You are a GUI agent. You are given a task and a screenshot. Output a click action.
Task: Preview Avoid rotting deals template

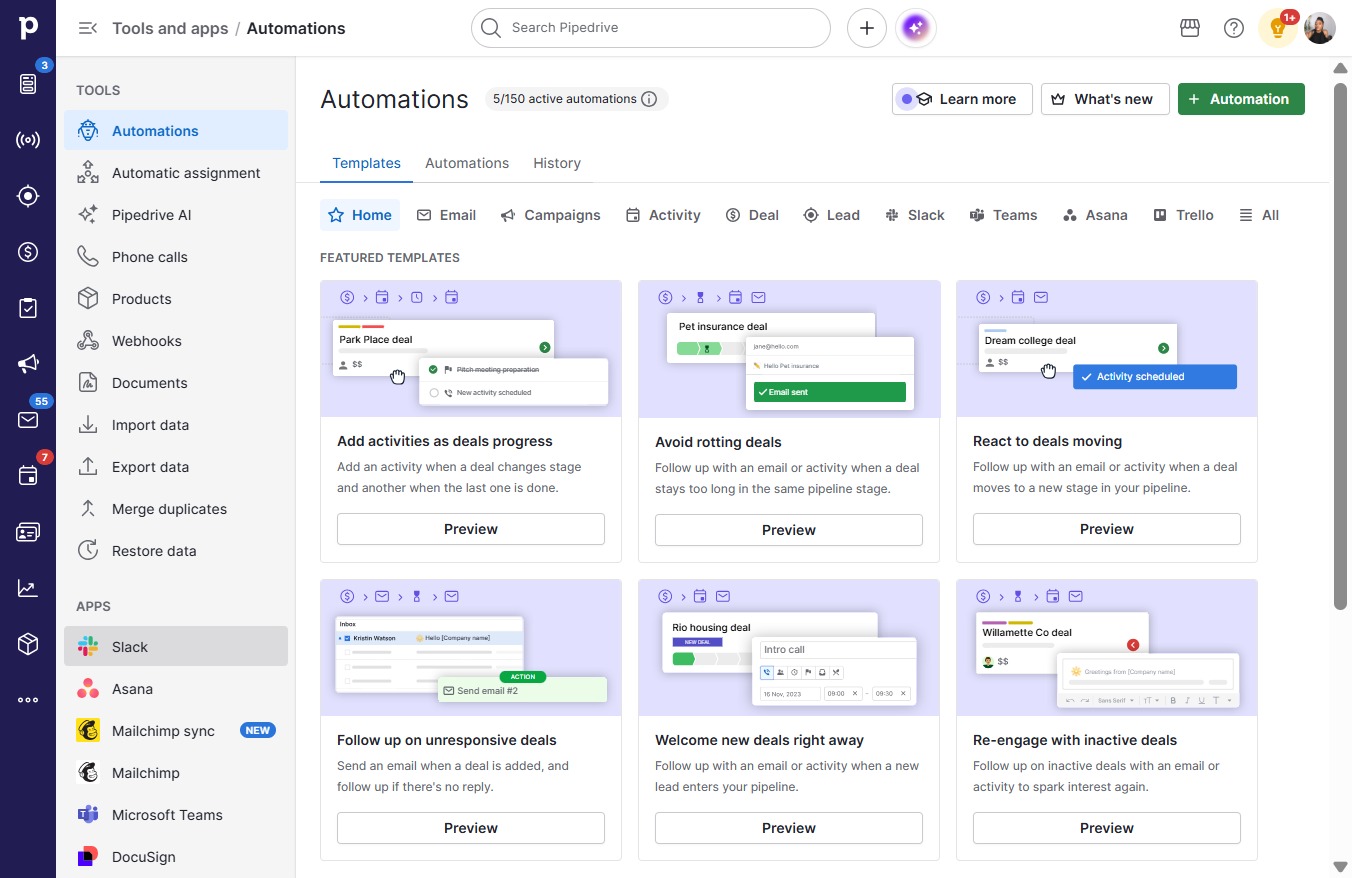pos(789,530)
